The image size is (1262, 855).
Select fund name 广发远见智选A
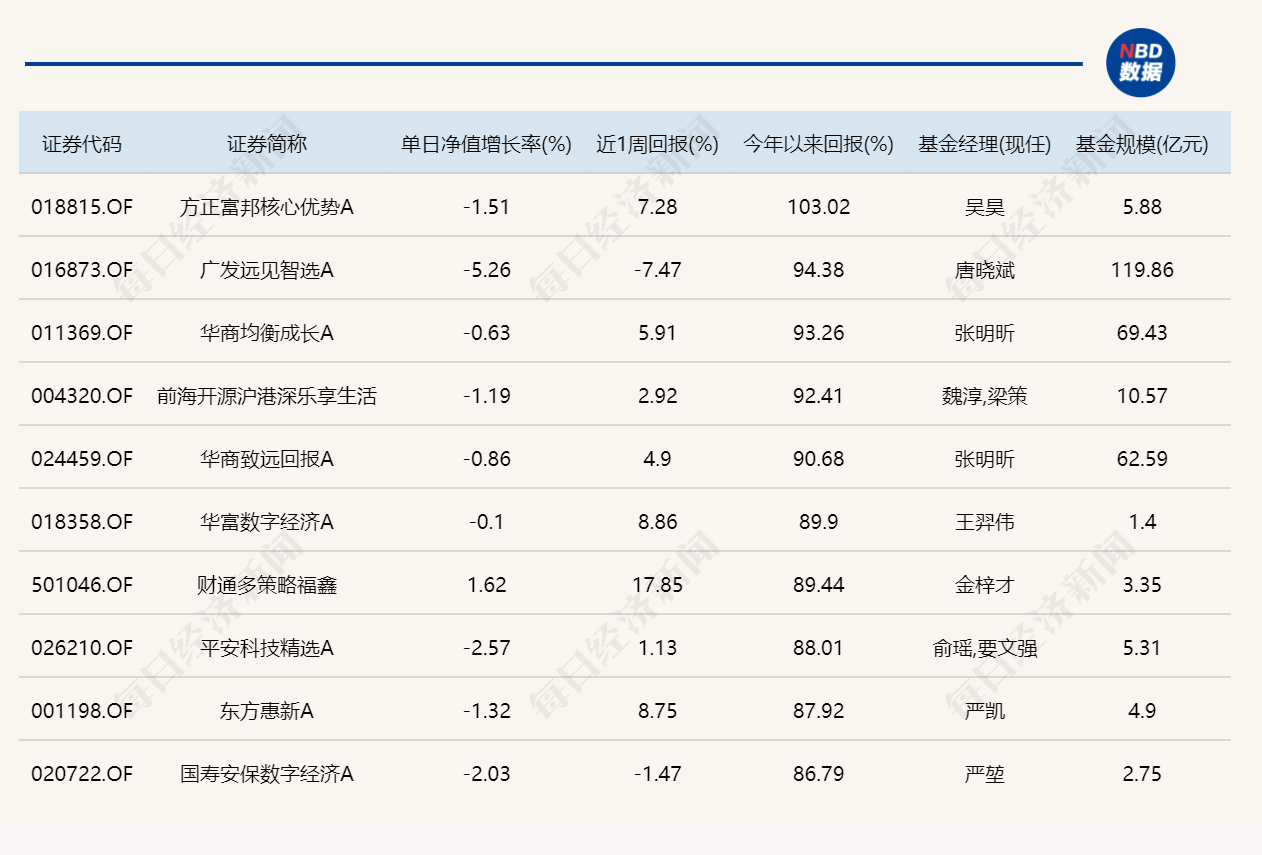tap(267, 270)
